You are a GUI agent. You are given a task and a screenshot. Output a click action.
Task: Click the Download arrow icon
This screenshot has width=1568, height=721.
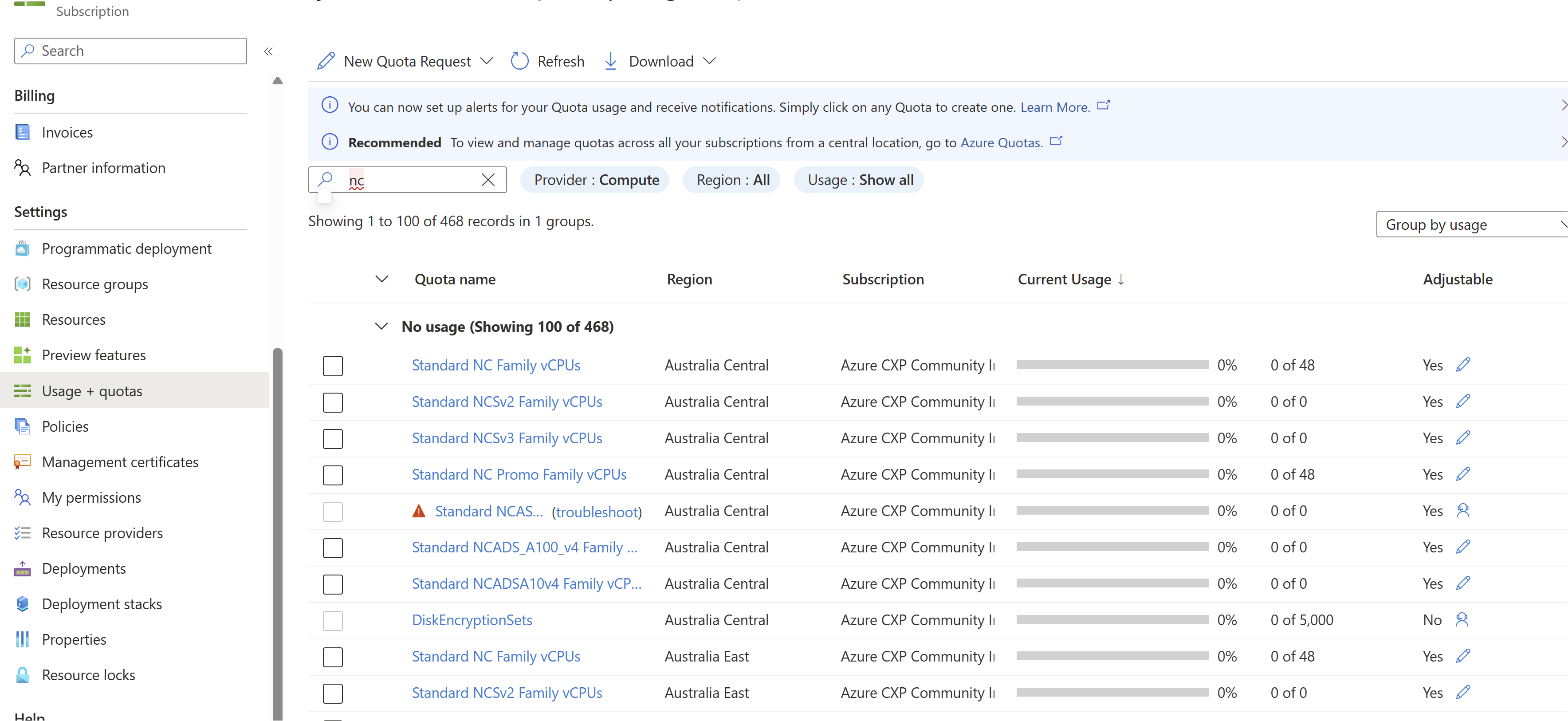tap(610, 61)
